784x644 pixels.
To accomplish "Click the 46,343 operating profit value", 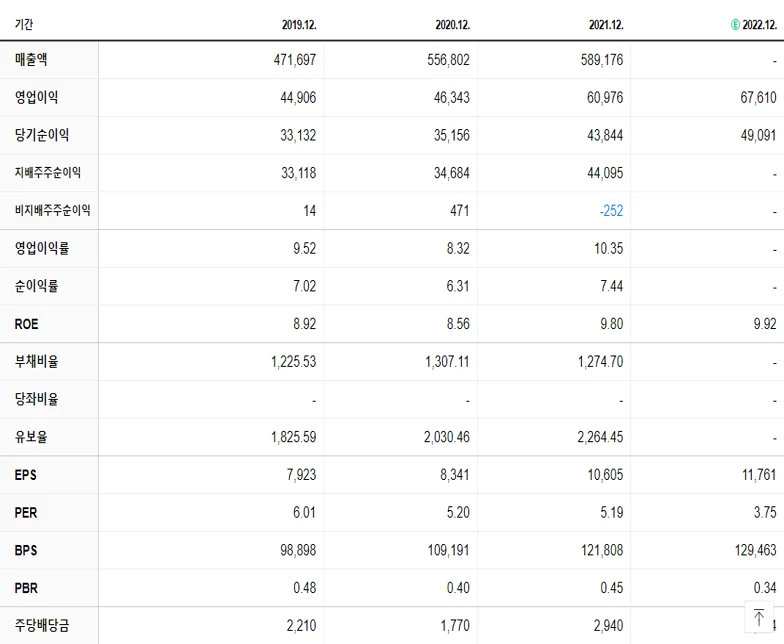I will click(452, 98).
